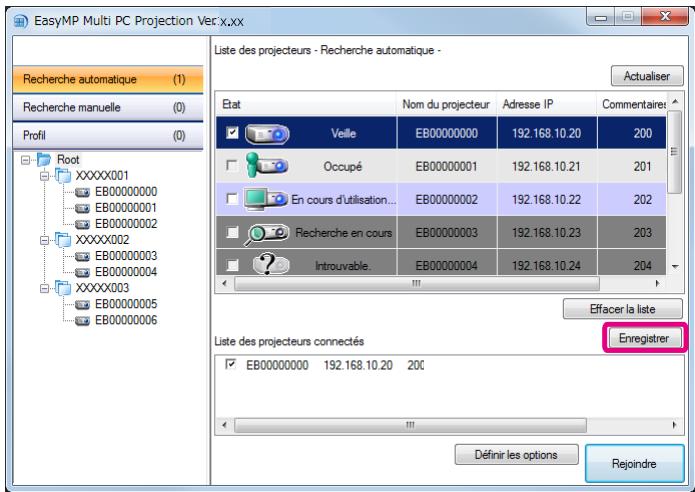Viewport: 695px width, 492px height.
Task: Click the in-use projector icon for EB00000002
Action: point(266,199)
